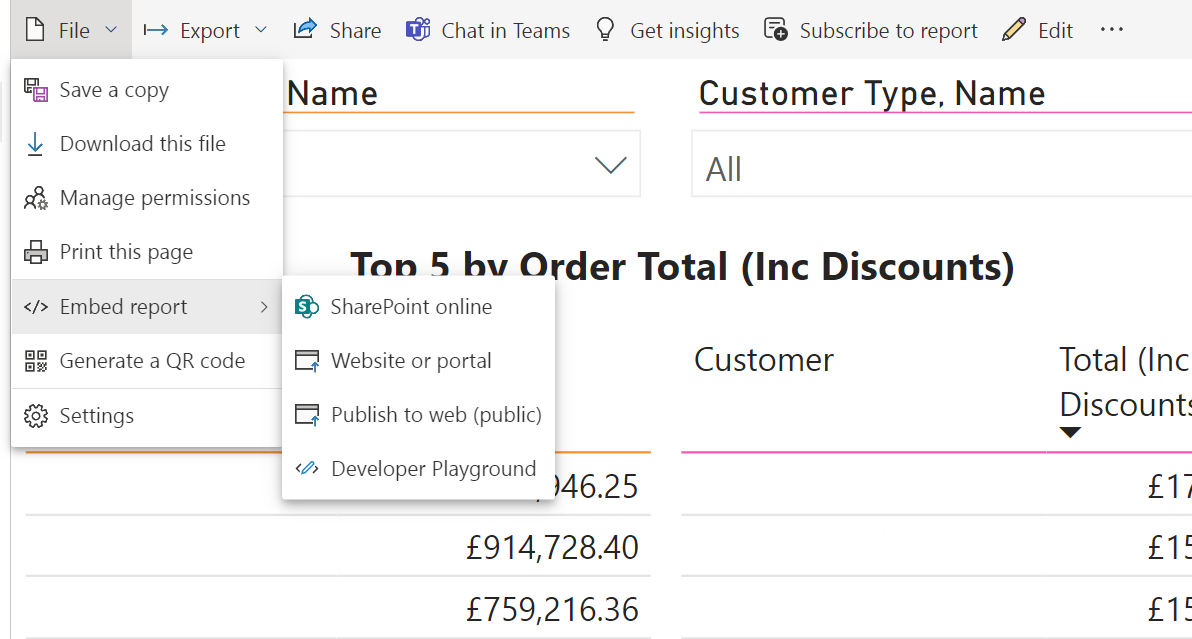Click the Download this file arrow icon
This screenshot has height=639, width=1192.
tap(35, 144)
